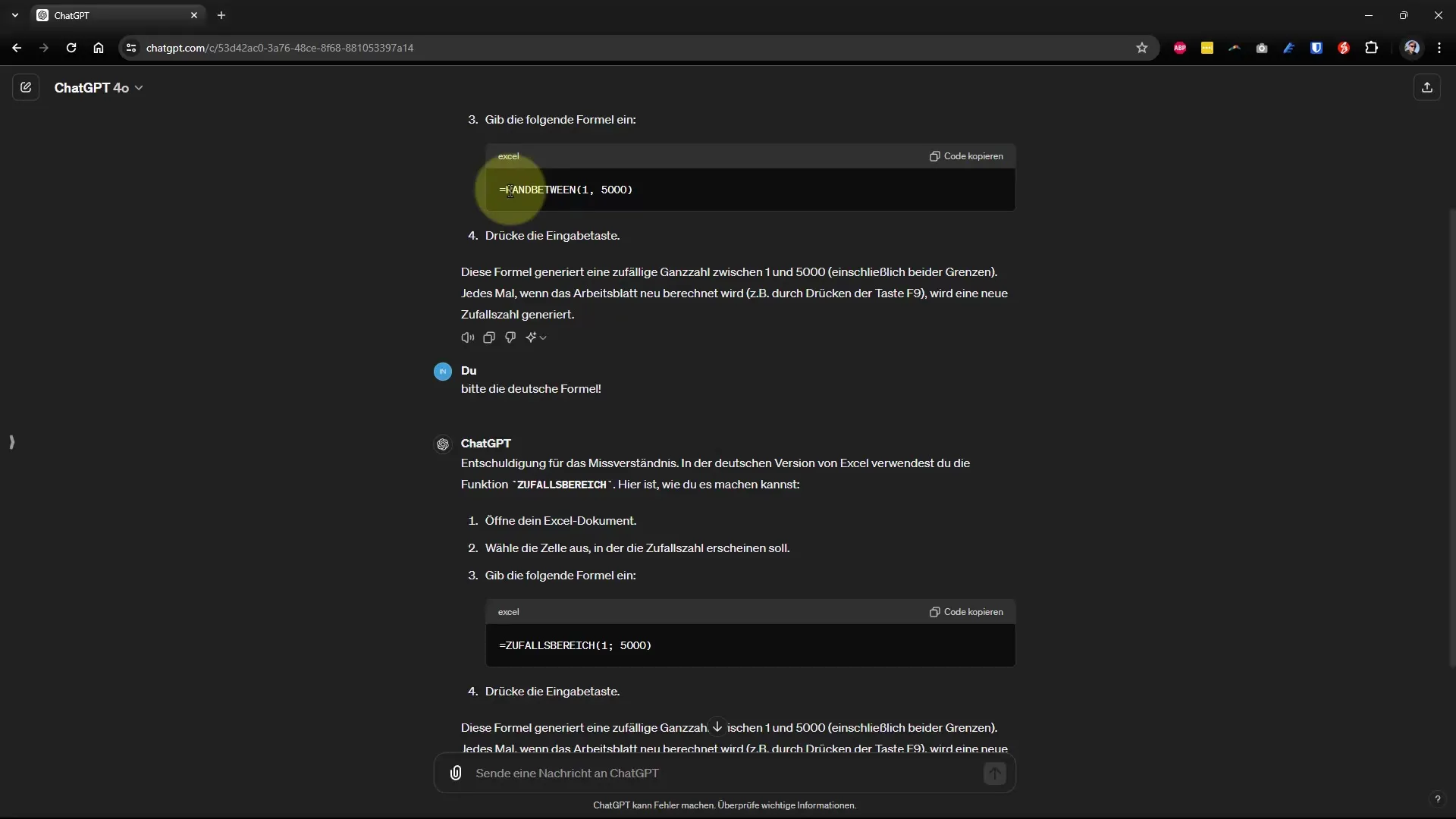Open the extensions puzzle menu
This screenshot has width=1456, height=819.
pyautogui.click(x=1371, y=48)
